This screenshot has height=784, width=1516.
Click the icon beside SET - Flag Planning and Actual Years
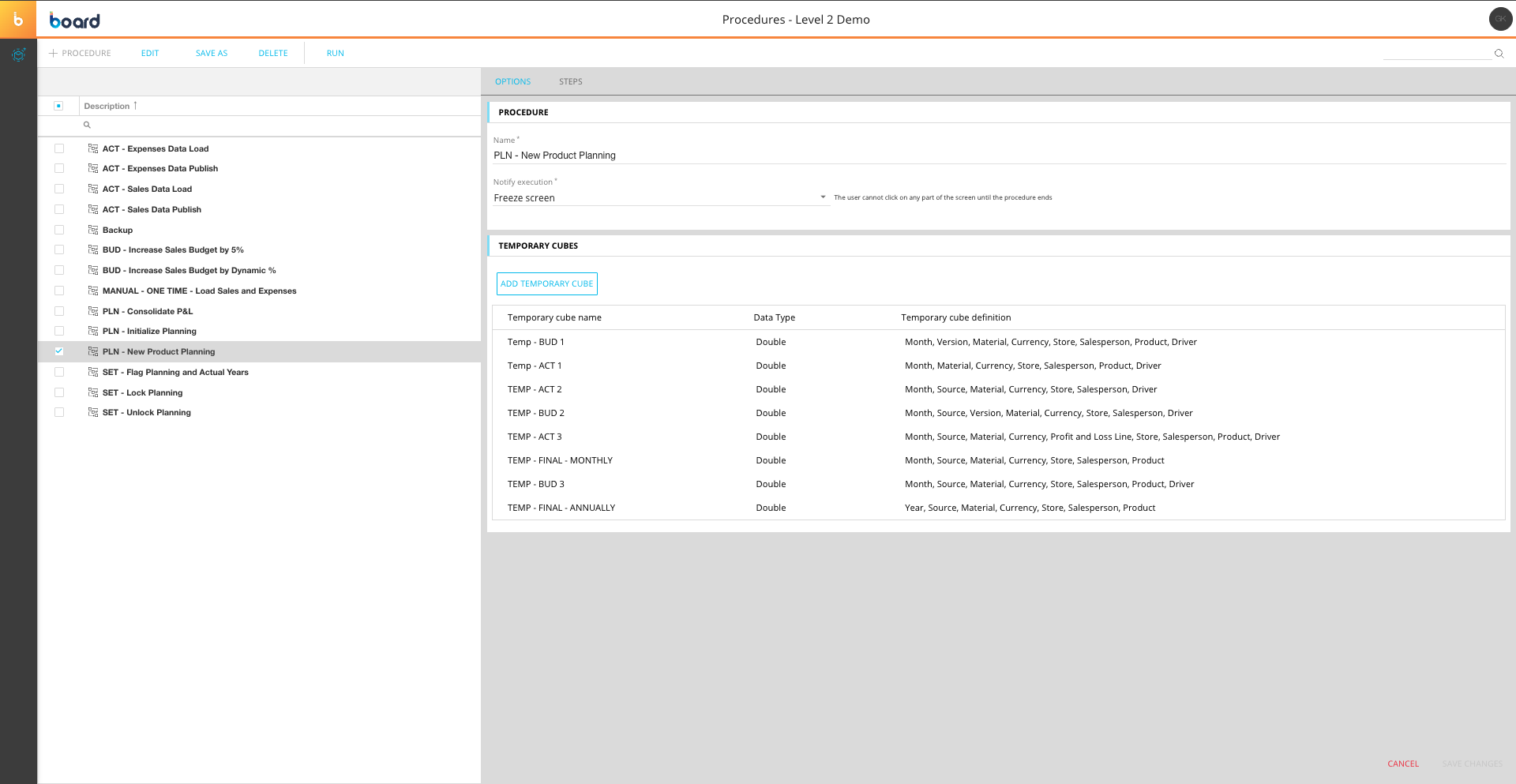tap(93, 372)
